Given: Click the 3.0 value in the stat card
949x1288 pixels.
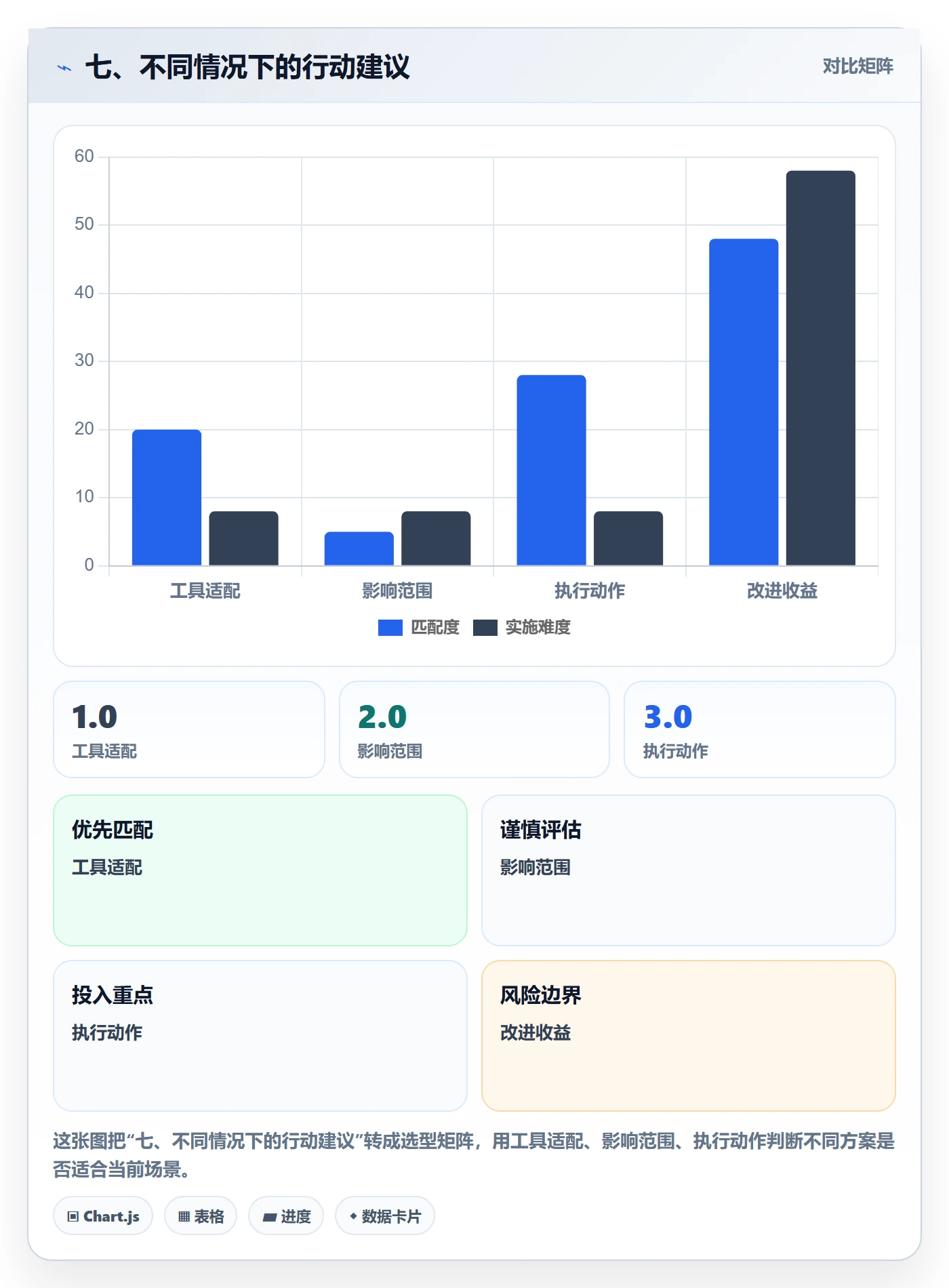Looking at the screenshot, I should click(x=668, y=717).
